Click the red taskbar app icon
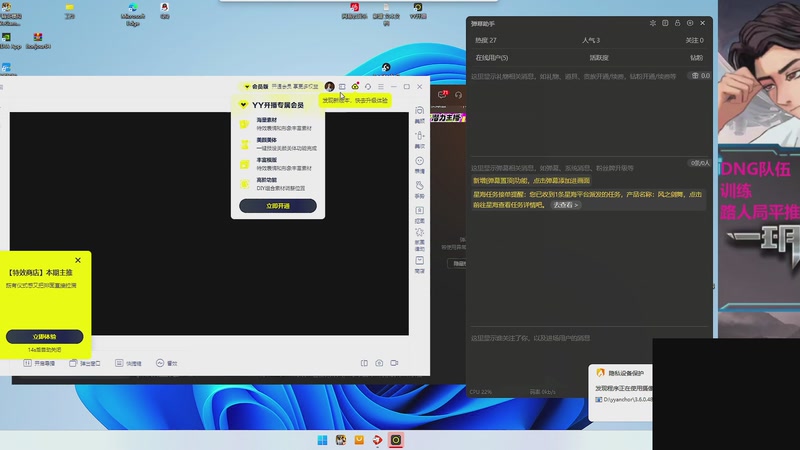This screenshot has height=450, width=800. [378, 440]
